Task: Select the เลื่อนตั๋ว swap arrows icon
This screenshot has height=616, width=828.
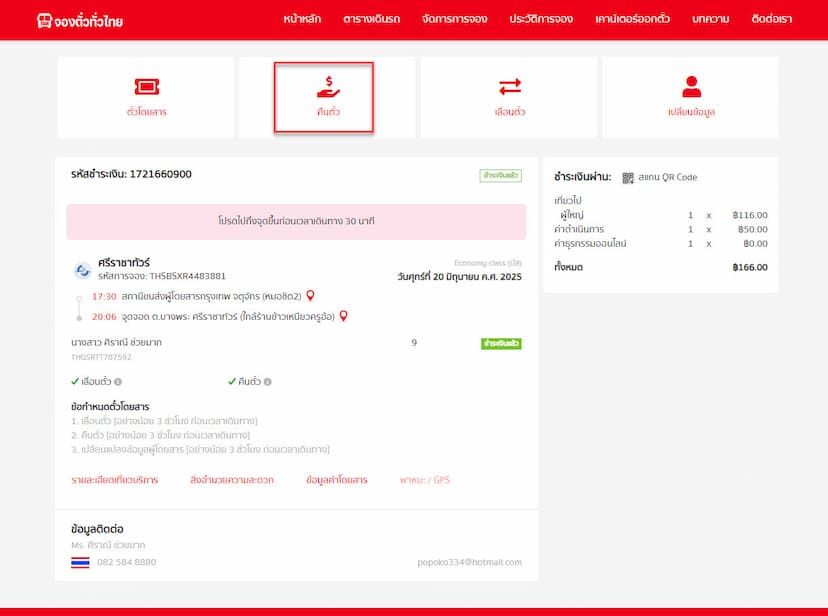Action: pyautogui.click(x=509, y=87)
